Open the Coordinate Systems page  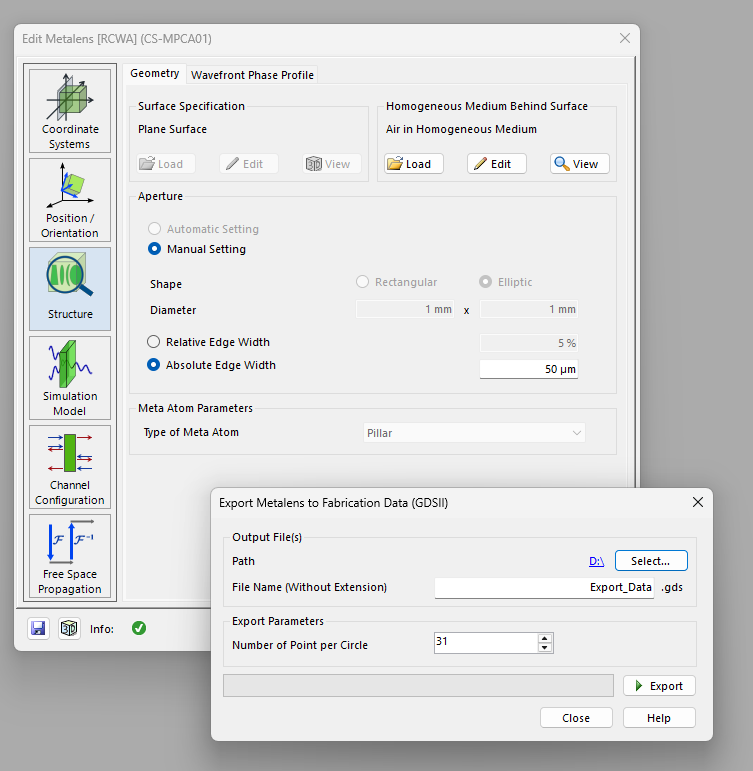(x=70, y=111)
